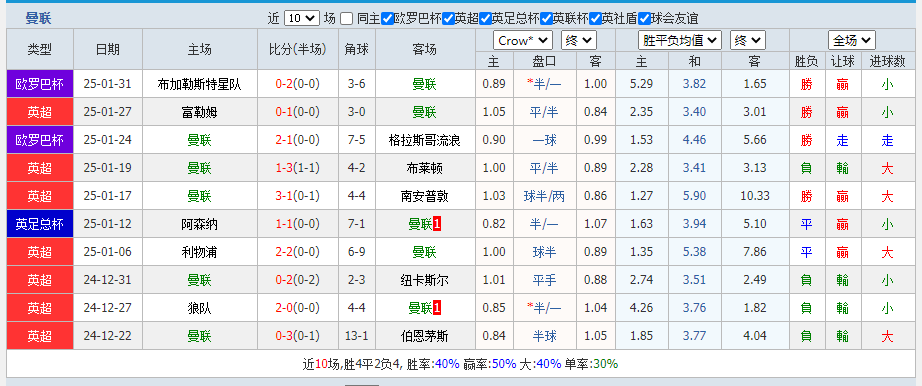Click score 0-1(0-0) of the Fulham match
Screen dimensions: 922x386
click(x=298, y=112)
